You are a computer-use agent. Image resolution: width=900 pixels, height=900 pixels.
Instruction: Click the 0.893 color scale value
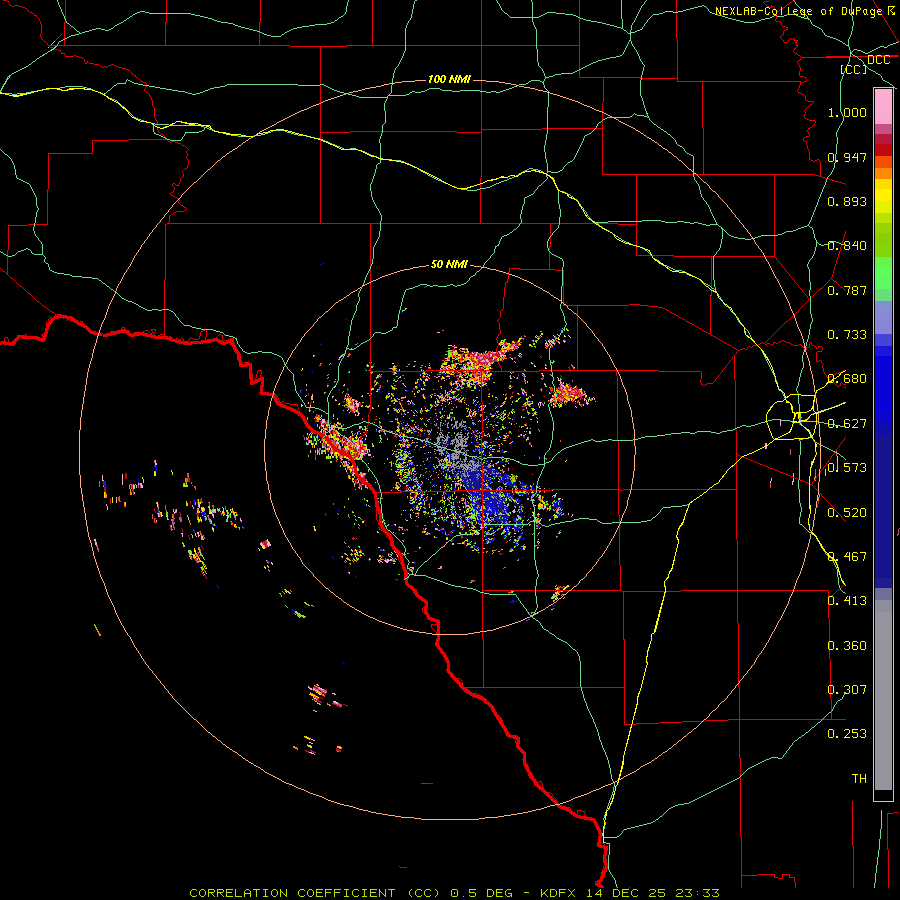pos(847,201)
